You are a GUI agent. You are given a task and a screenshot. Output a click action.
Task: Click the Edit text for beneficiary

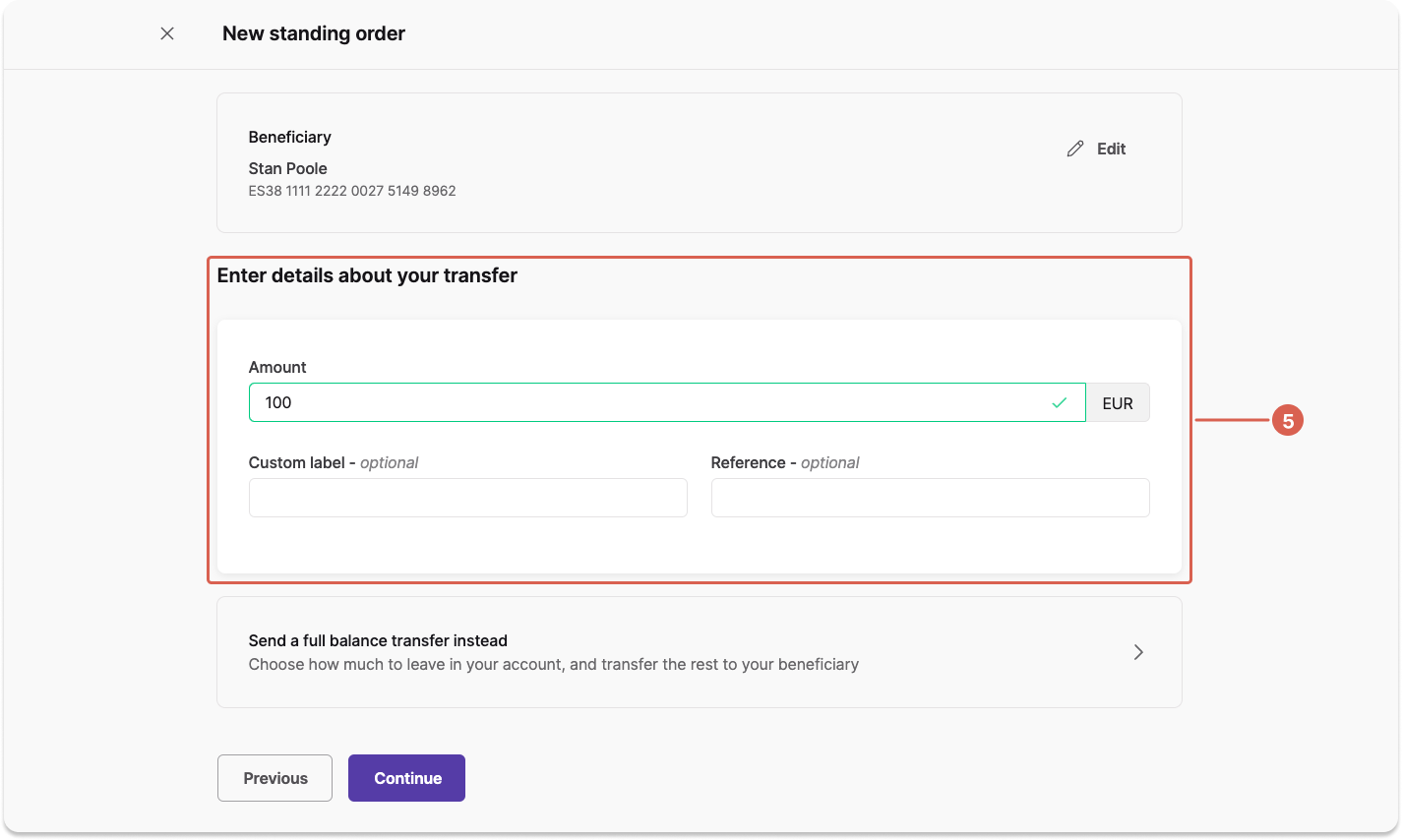click(x=1111, y=149)
